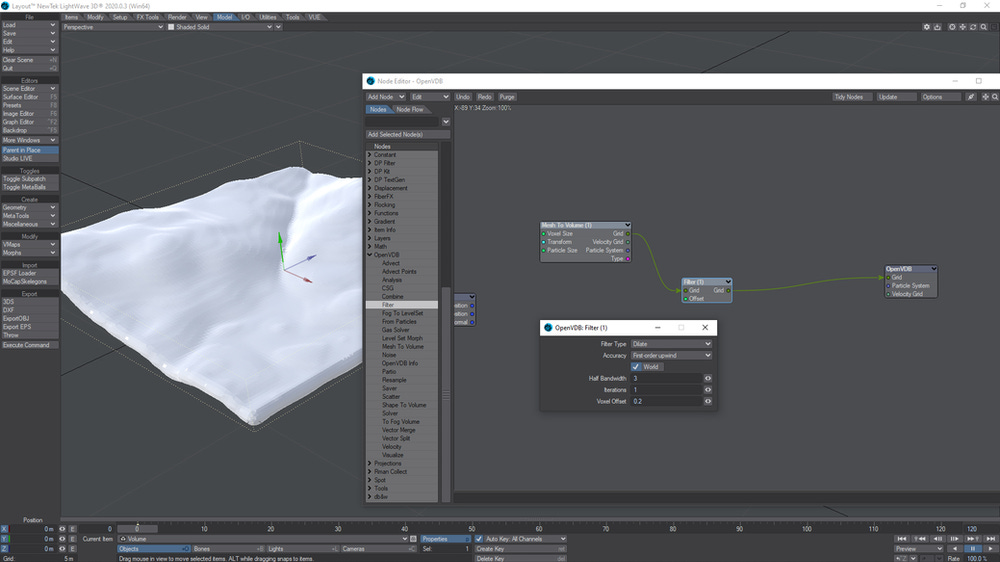
Task: Toggle X channel eye icon
Action: pos(62,529)
